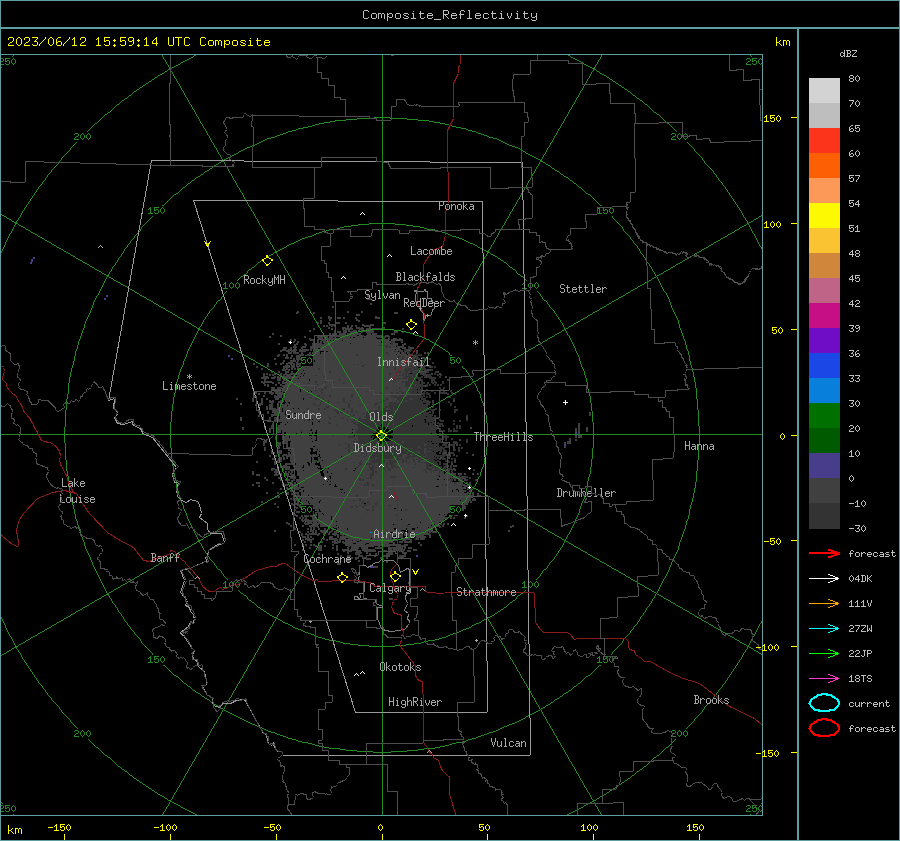Click the yellow diamond marker above Calgary
The image size is (900, 841).
click(x=395, y=576)
